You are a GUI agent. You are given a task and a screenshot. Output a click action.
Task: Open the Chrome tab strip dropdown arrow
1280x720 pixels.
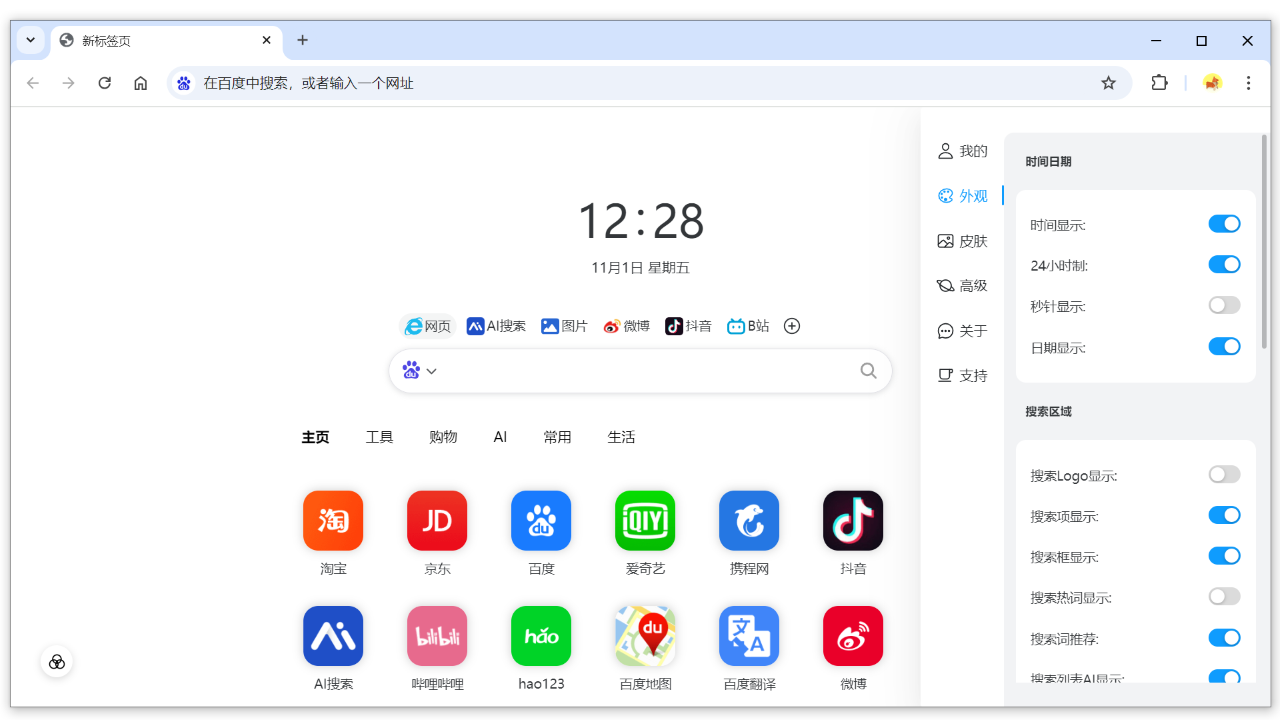(29, 40)
